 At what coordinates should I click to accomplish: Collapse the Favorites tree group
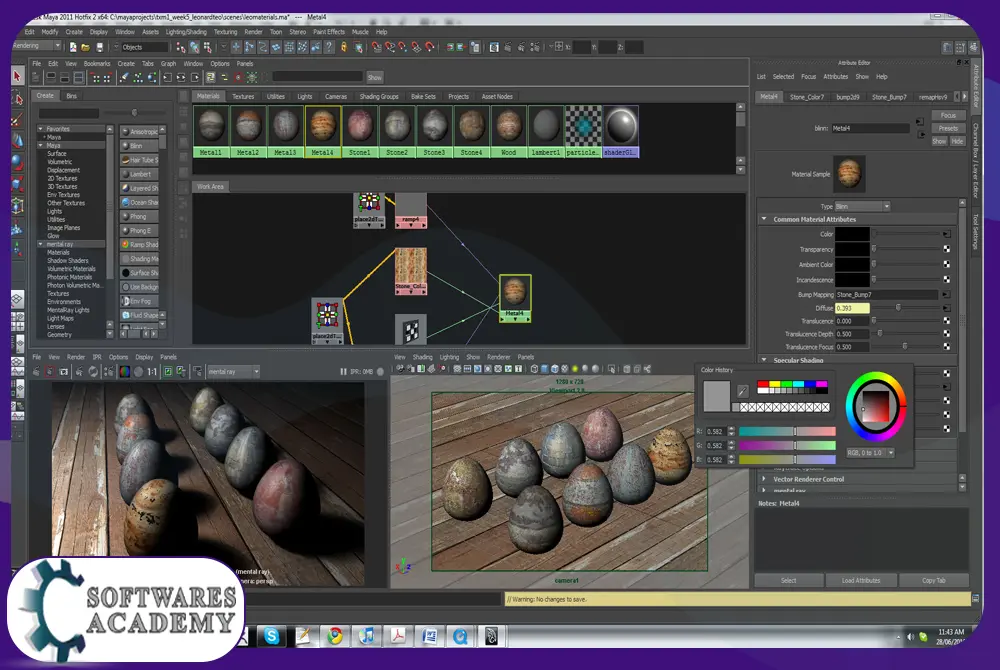pos(40,128)
